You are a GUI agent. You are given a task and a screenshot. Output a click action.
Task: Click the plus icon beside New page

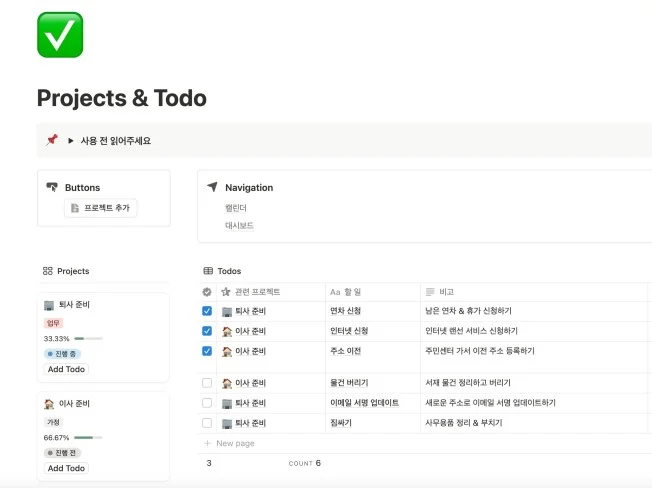click(x=207, y=443)
